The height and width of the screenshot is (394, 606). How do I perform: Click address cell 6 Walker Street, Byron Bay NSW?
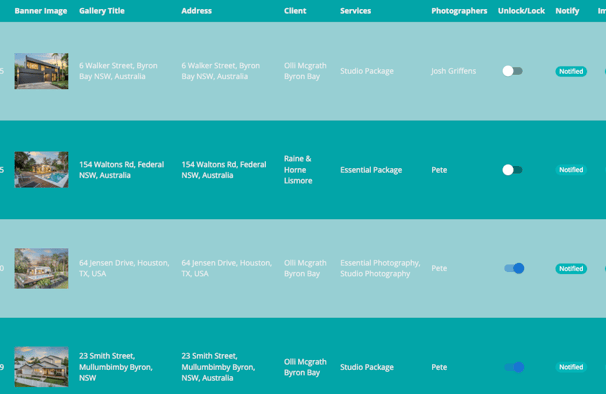point(221,71)
